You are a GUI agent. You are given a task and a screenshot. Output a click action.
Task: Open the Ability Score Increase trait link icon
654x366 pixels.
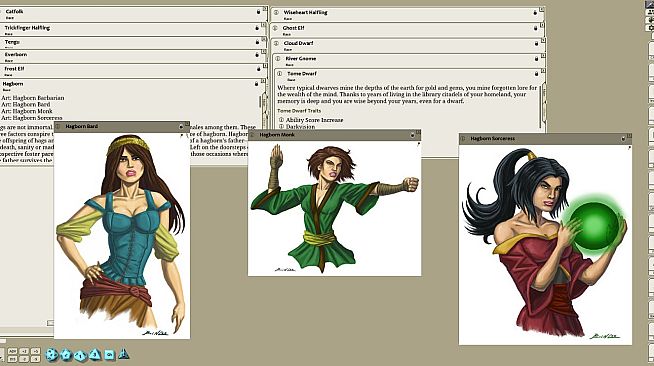tap(281, 120)
